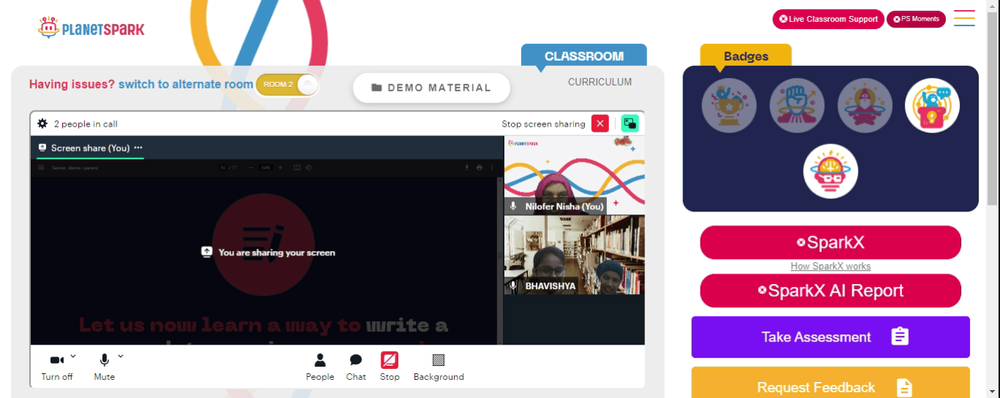This screenshot has height=398, width=1000.
Task: Click the shared PDF download icon
Action: point(466,168)
